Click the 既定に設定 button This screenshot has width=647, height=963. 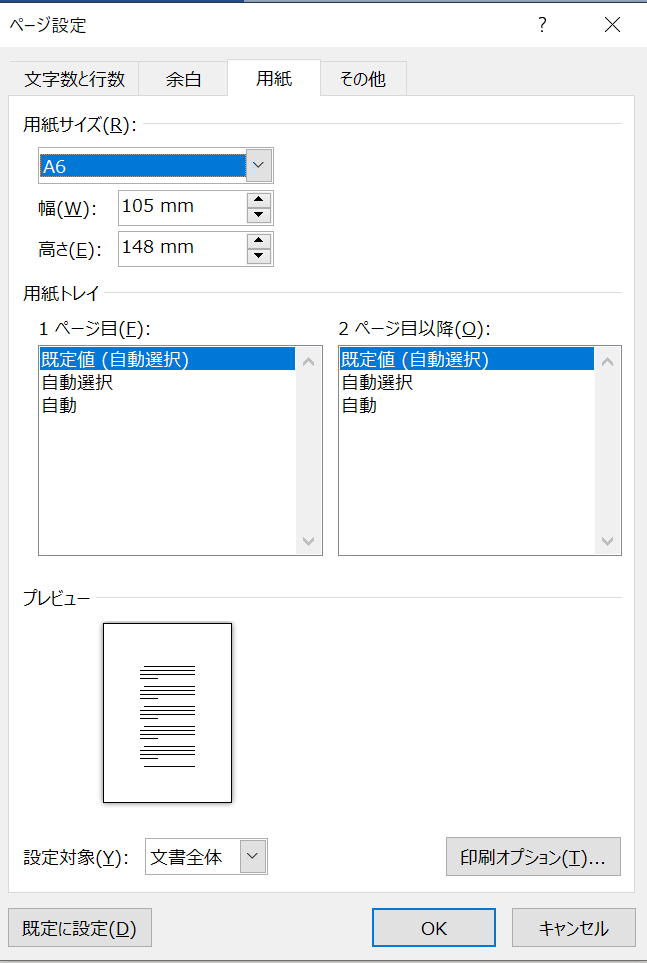(80, 928)
